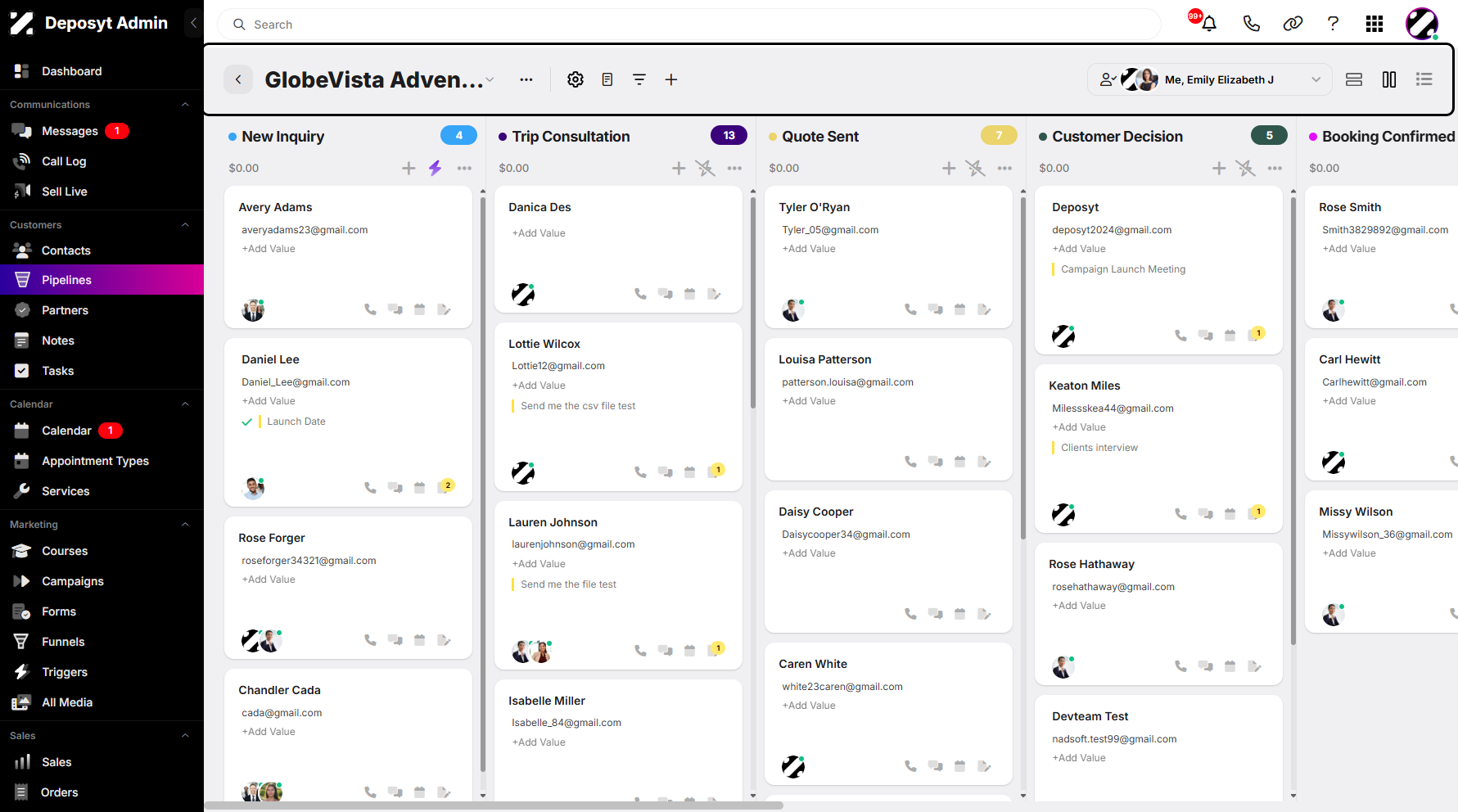The width and height of the screenshot is (1458, 812).
Task: Switch to the row layout view icon
Action: click(x=1354, y=79)
